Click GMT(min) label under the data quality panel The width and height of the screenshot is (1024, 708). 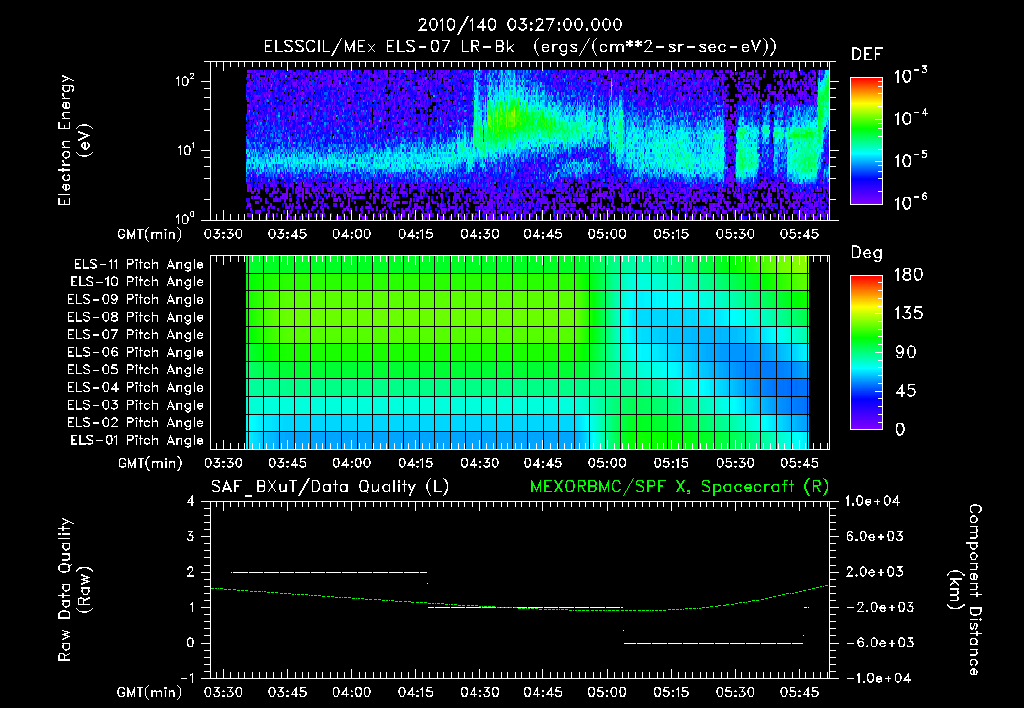[x=150, y=692]
